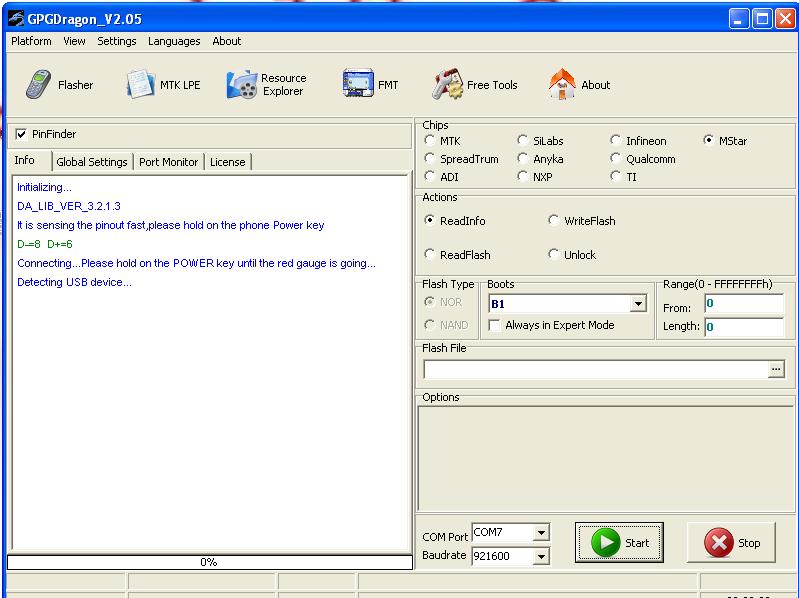The image size is (799, 598).
Task: Click the 'Detecting USB device...' log line
Action: tap(74, 282)
